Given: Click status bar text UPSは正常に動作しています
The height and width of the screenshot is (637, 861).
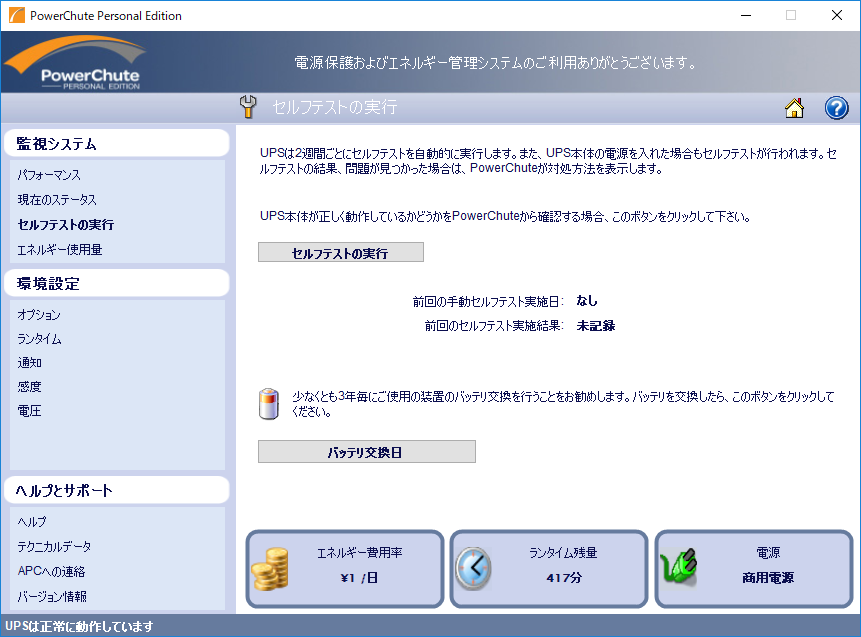Looking at the screenshot, I should (x=79, y=627).
